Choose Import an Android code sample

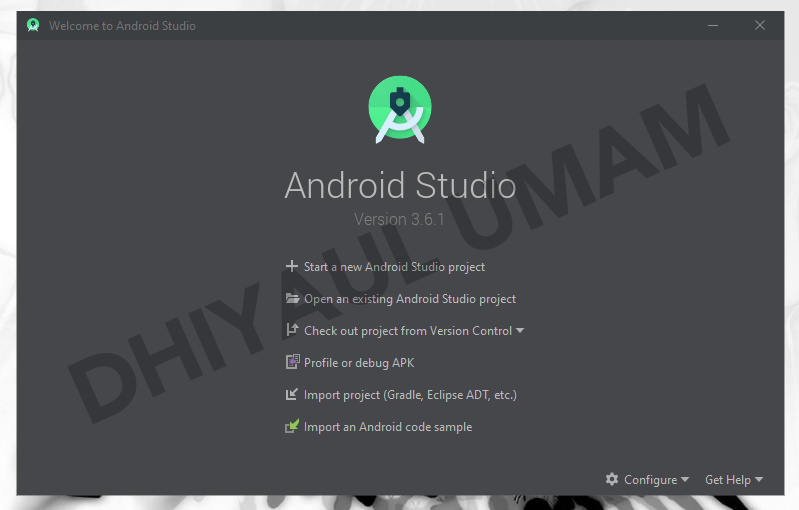pos(388,427)
